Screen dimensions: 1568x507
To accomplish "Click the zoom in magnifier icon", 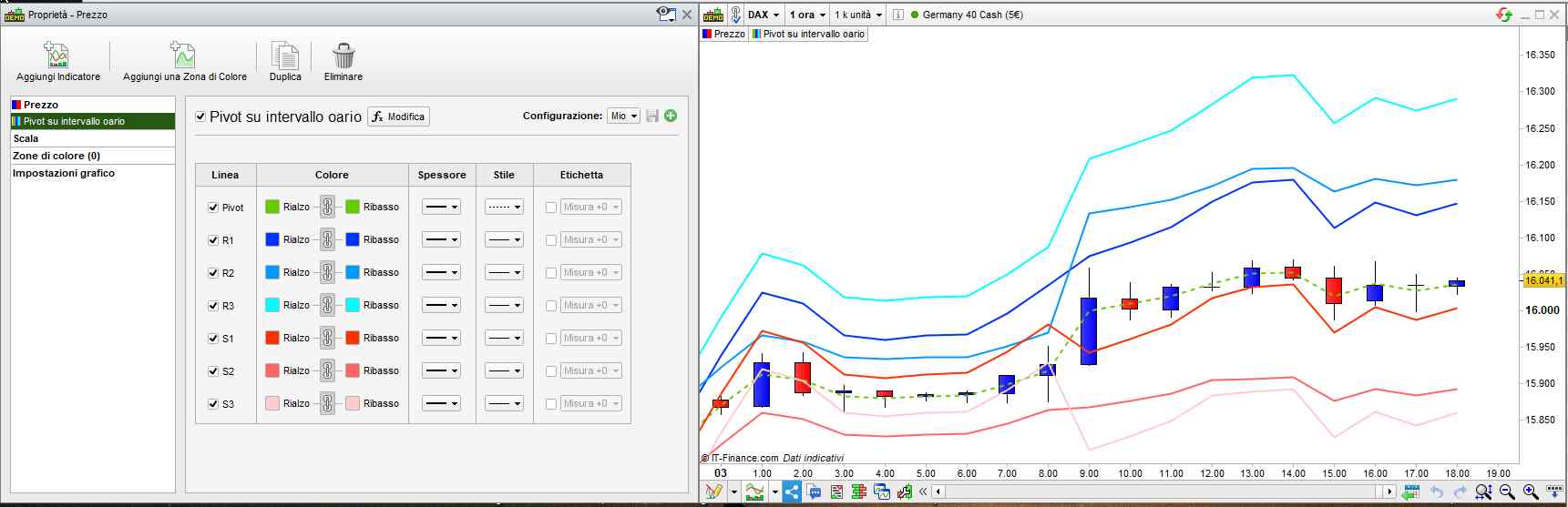I will point(1531,492).
